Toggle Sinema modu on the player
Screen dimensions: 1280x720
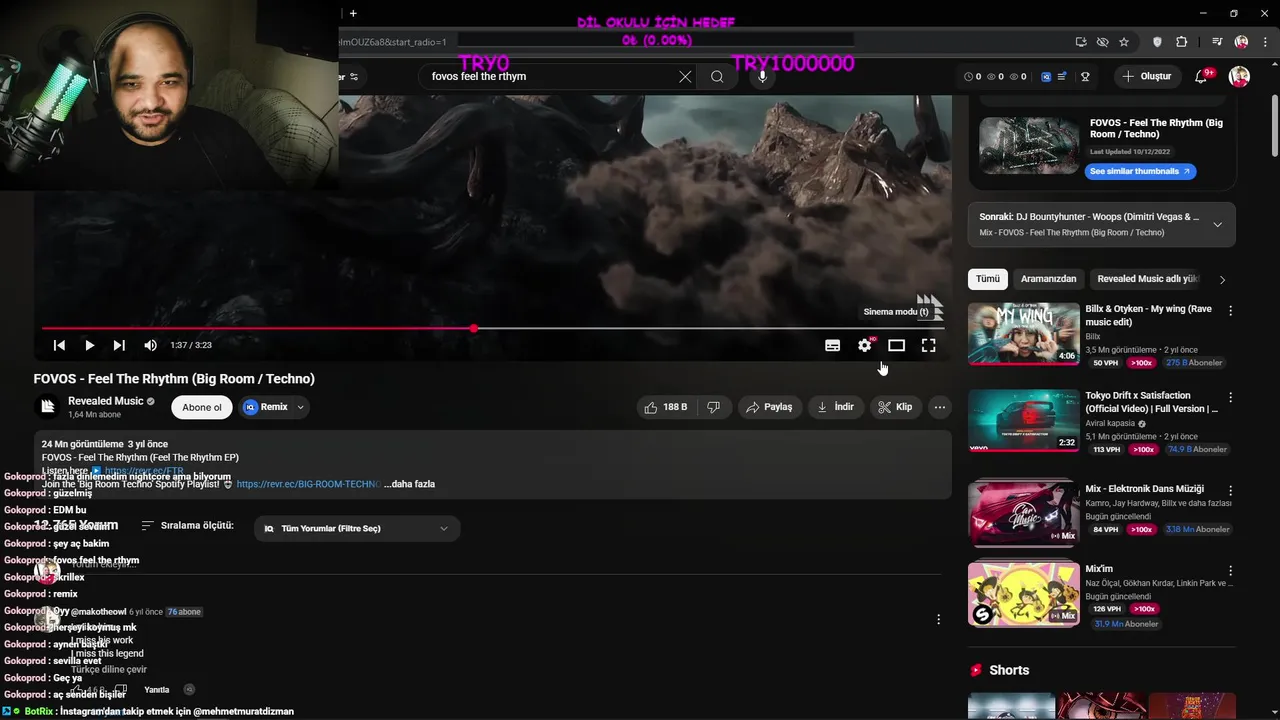pyautogui.click(x=896, y=345)
